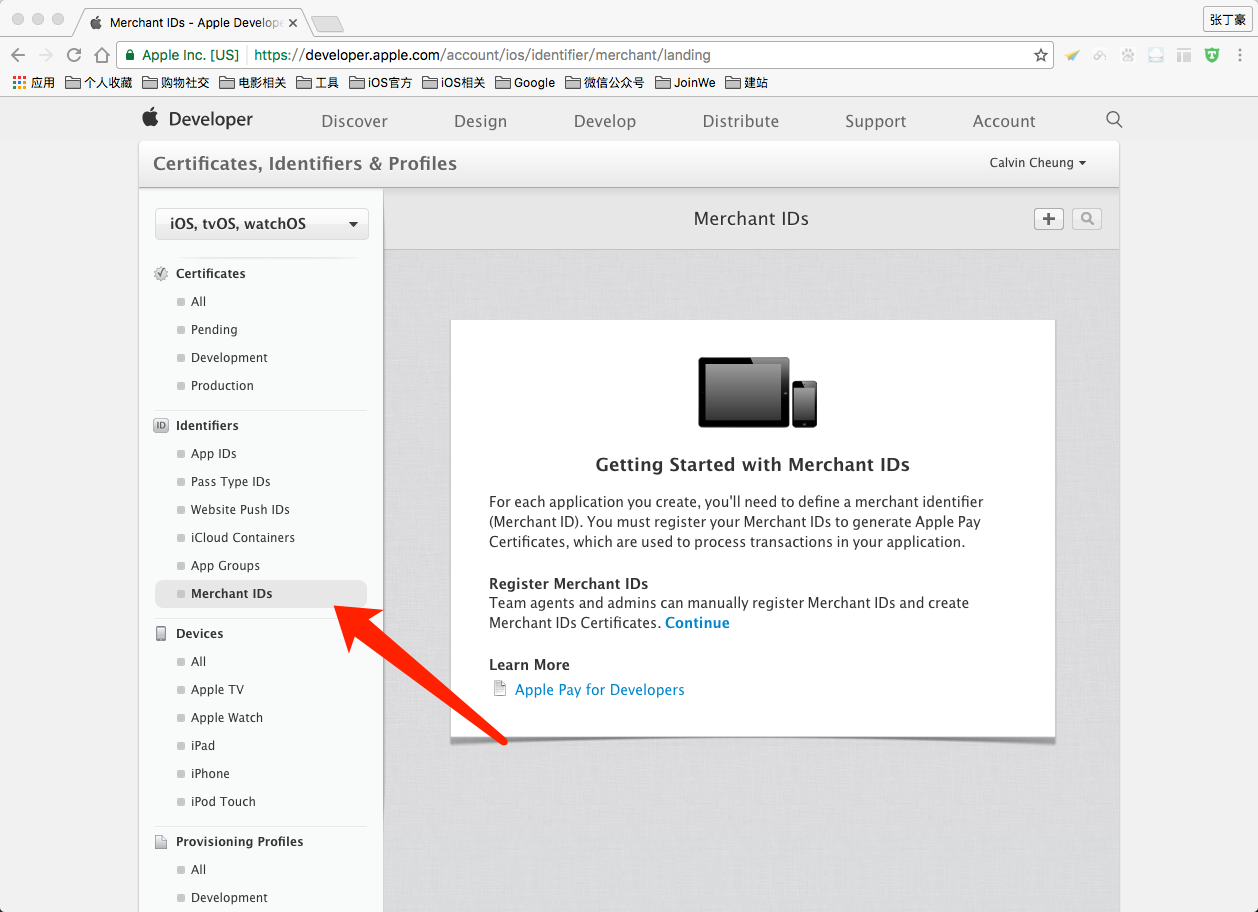This screenshot has width=1258, height=912.
Task: Open the 工具 bookmarks folder
Action: click(x=318, y=83)
